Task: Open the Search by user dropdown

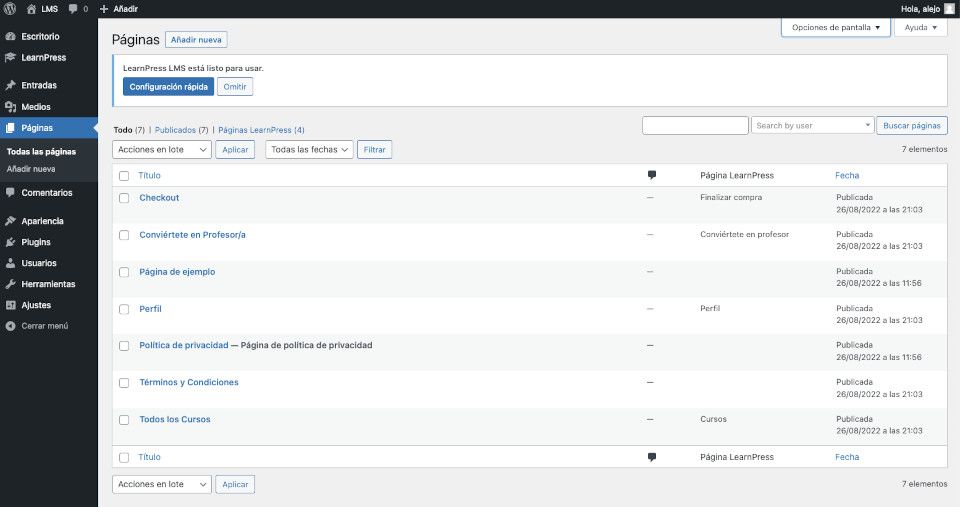Action: click(812, 126)
